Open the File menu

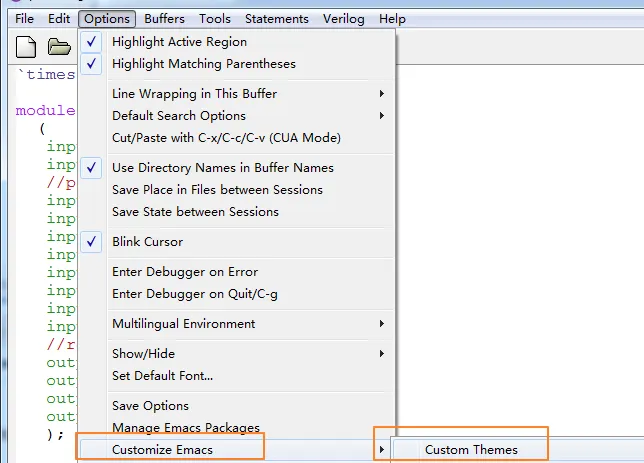click(24, 19)
